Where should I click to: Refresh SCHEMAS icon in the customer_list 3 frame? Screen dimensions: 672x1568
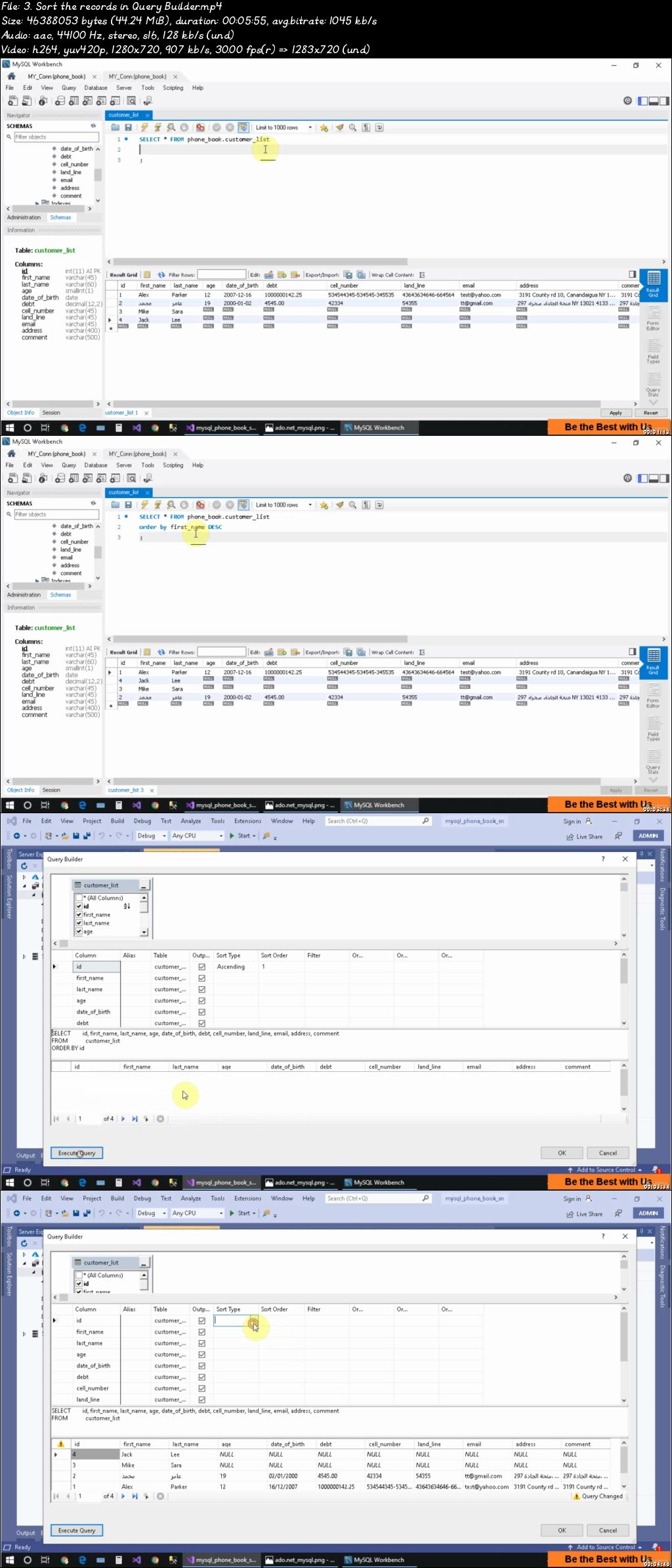pyautogui.click(x=93, y=503)
